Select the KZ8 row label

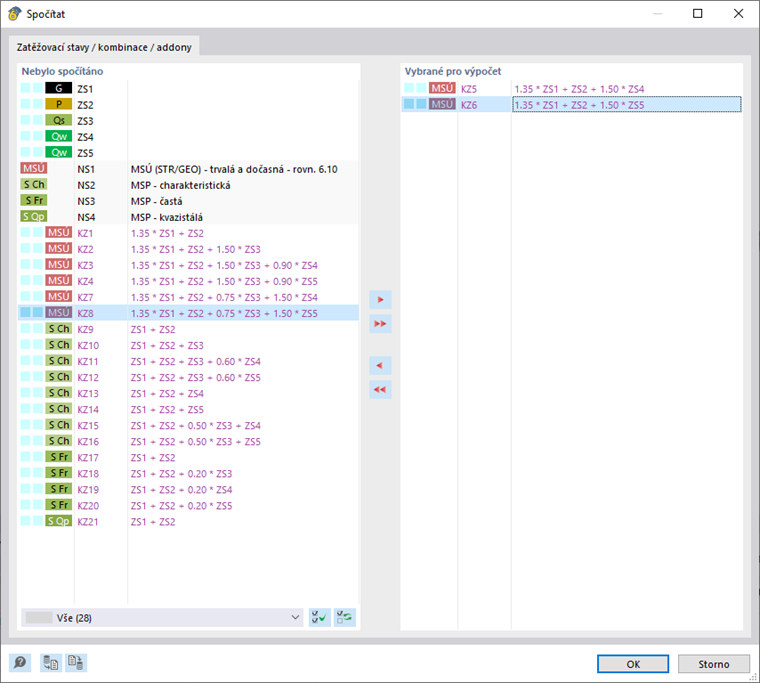pos(85,313)
